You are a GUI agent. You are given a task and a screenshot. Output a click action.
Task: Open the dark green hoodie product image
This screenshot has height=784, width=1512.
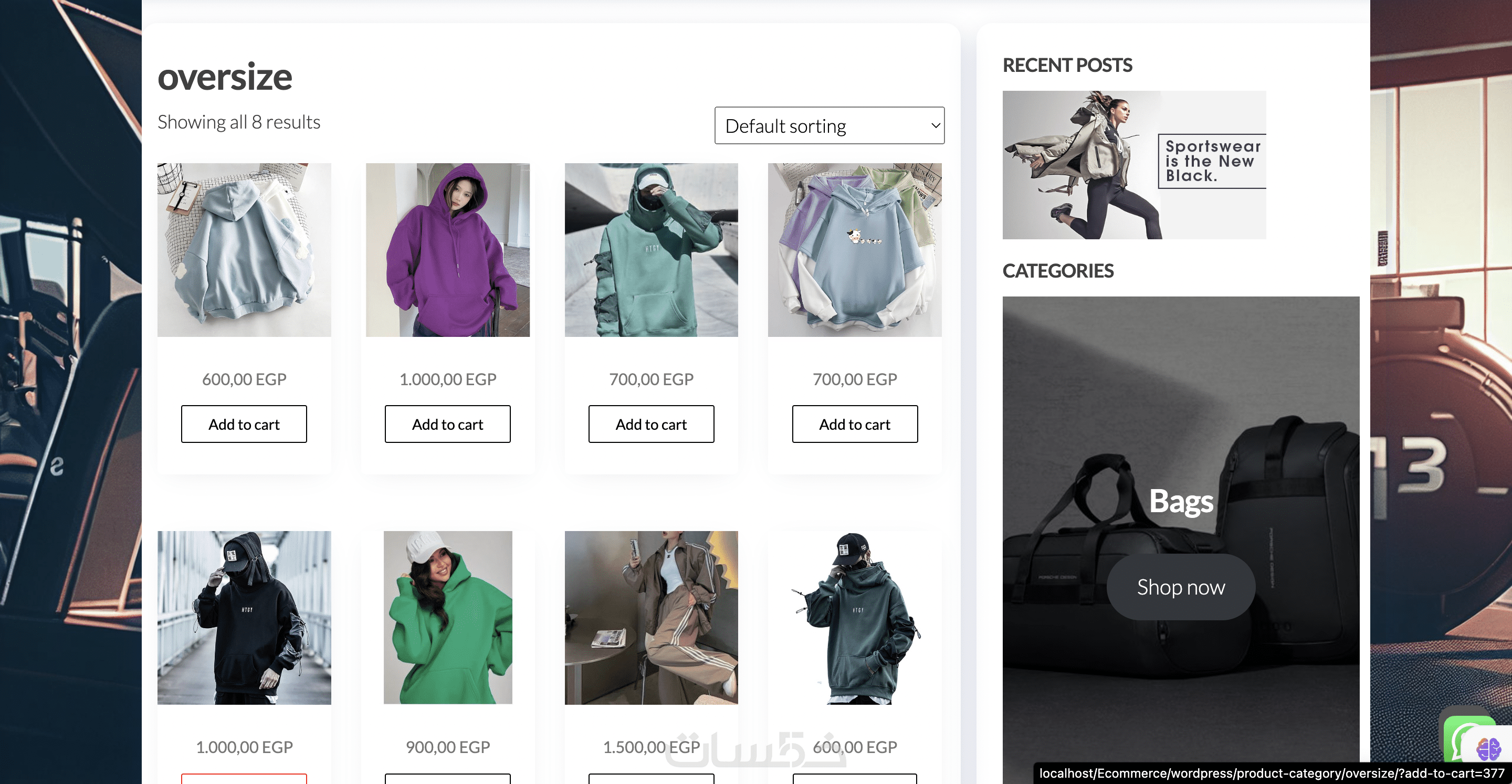[855, 618]
